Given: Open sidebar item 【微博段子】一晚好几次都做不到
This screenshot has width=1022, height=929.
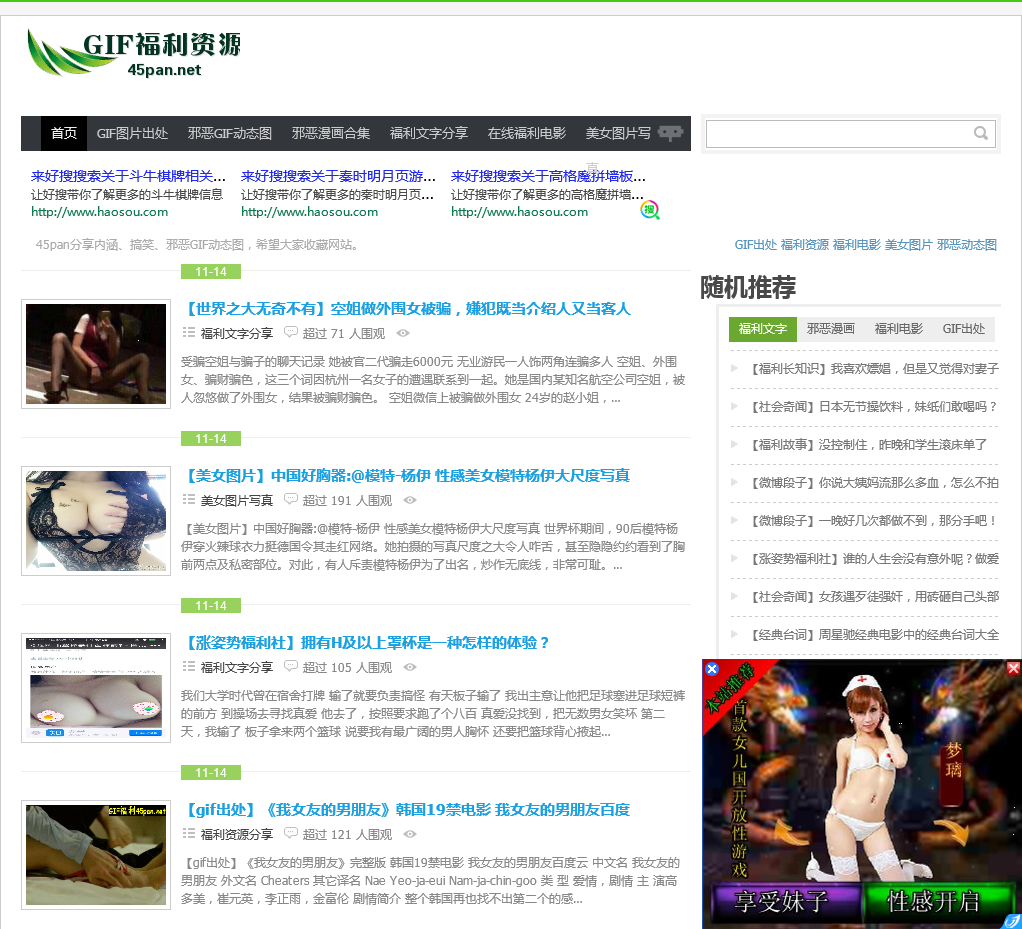Looking at the screenshot, I should [x=871, y=520].
